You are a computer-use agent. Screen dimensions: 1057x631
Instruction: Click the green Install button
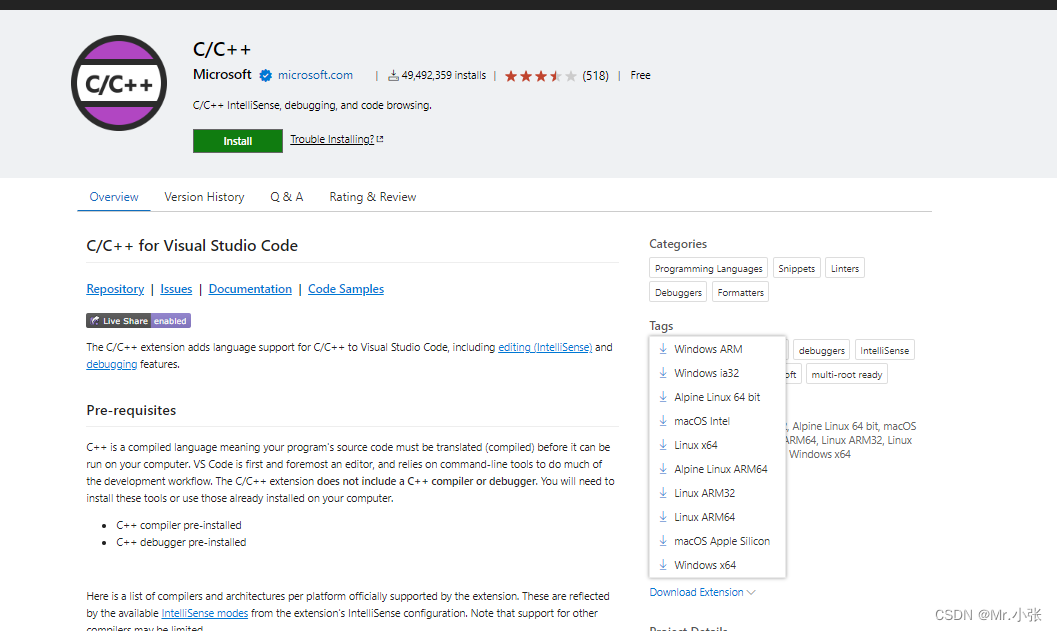tap(238, 141)
